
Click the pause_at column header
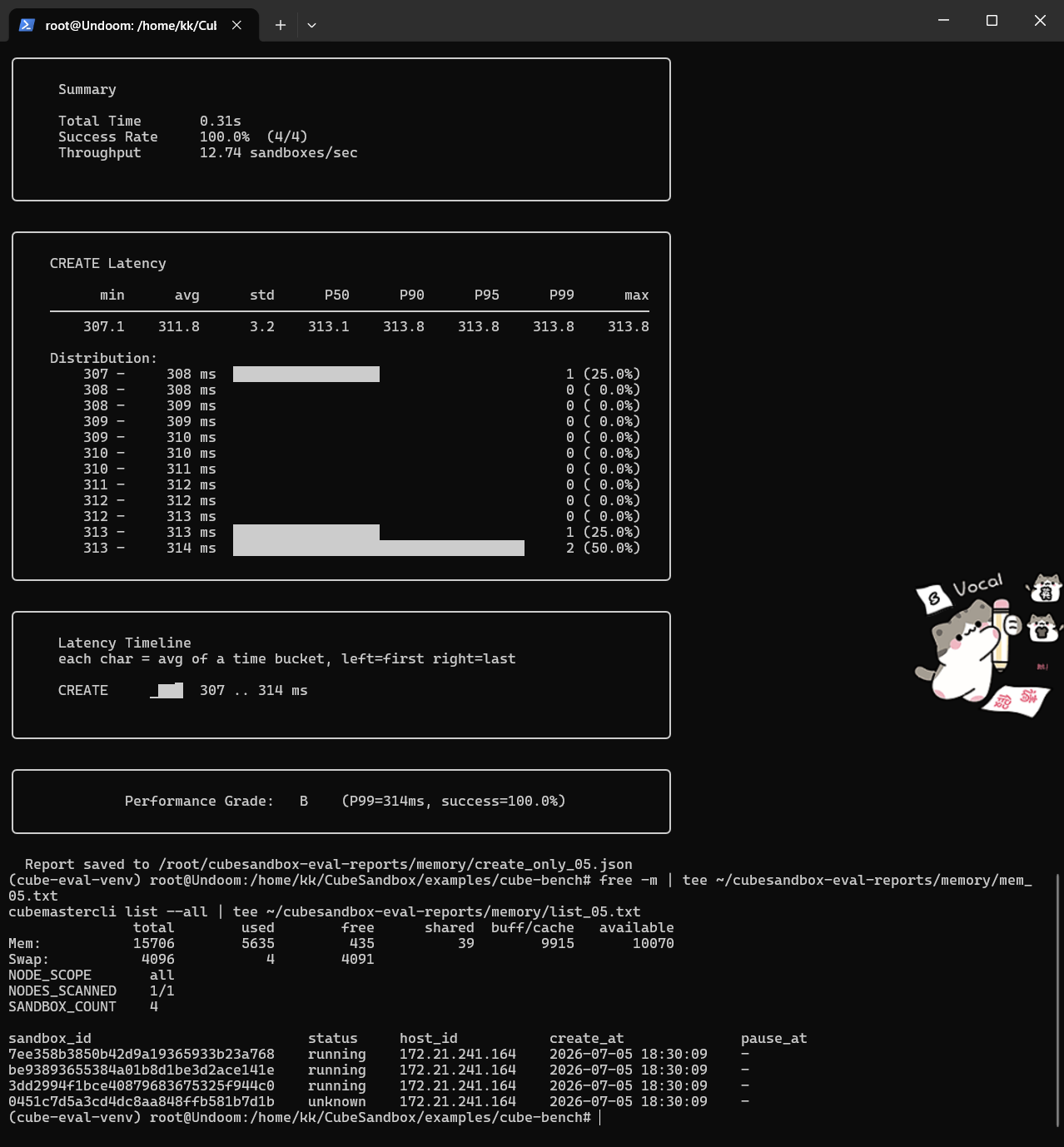tap(774, 1038)
